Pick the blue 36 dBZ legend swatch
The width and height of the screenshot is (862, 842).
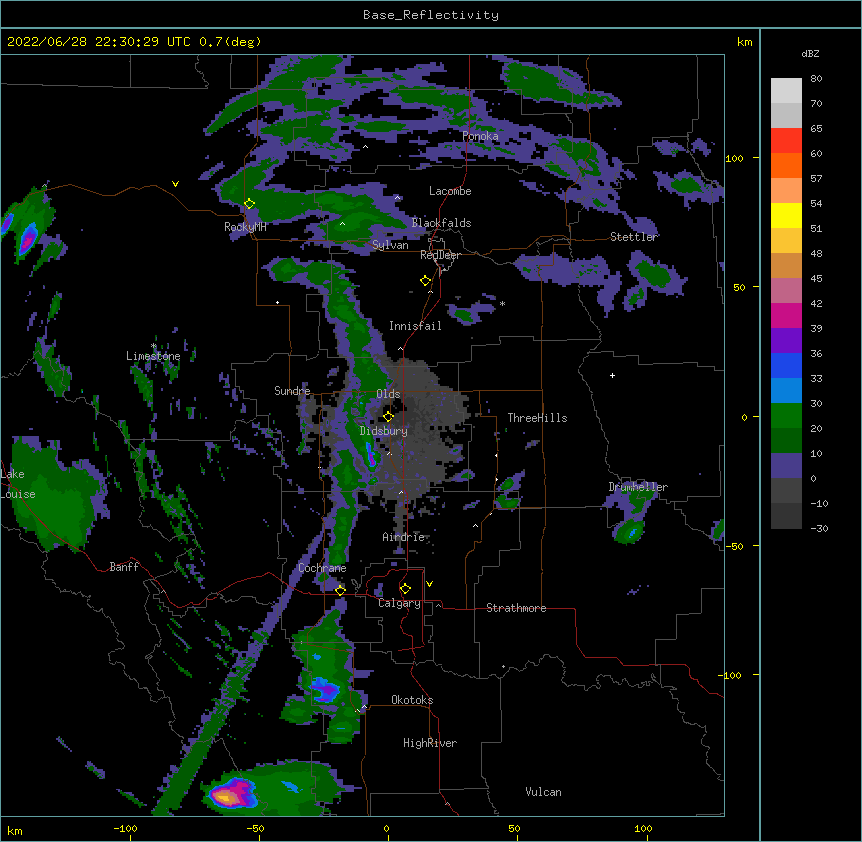(x=786, y=365)
